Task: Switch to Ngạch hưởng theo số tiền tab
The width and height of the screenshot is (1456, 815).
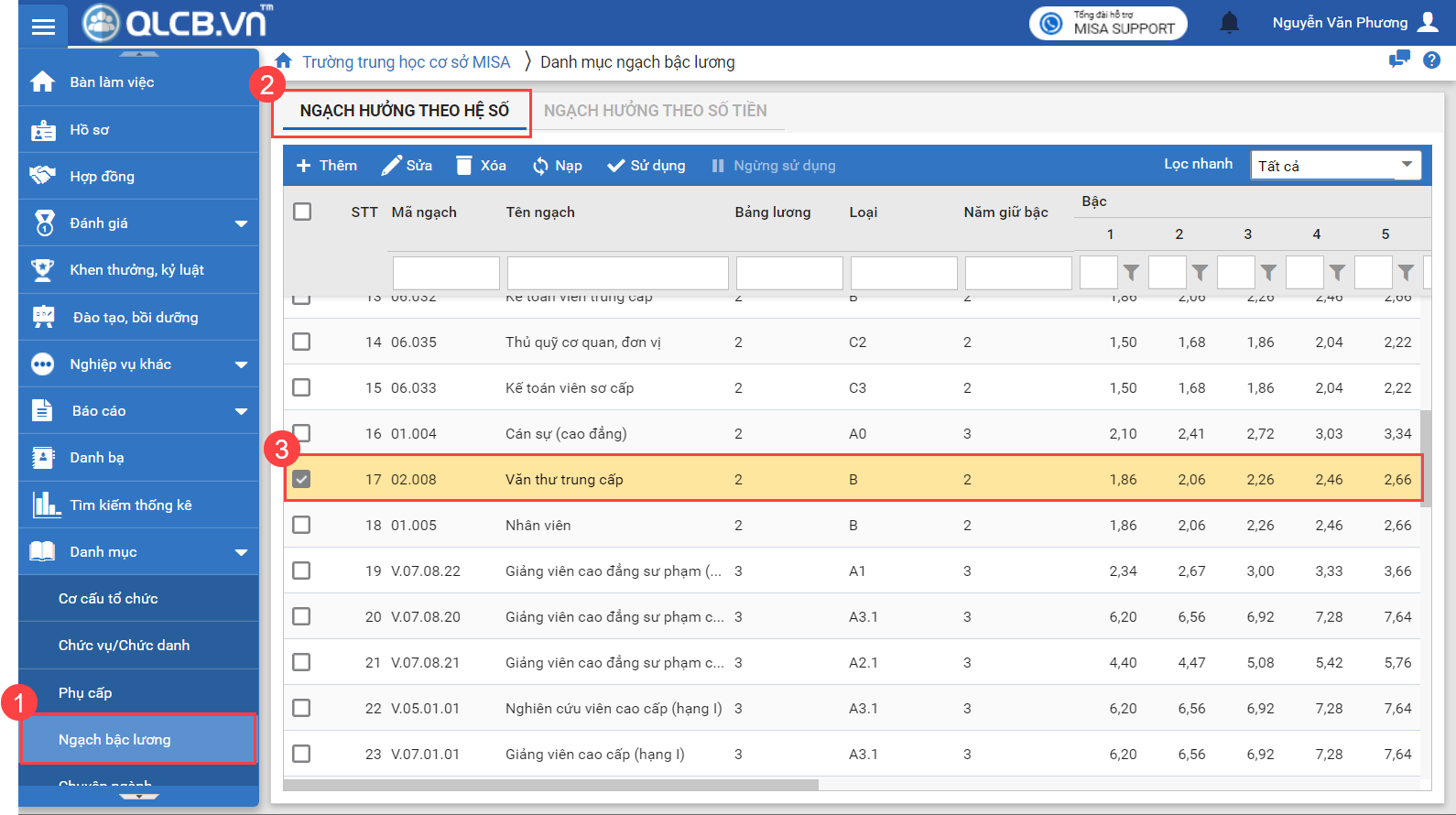Action: 655,111
